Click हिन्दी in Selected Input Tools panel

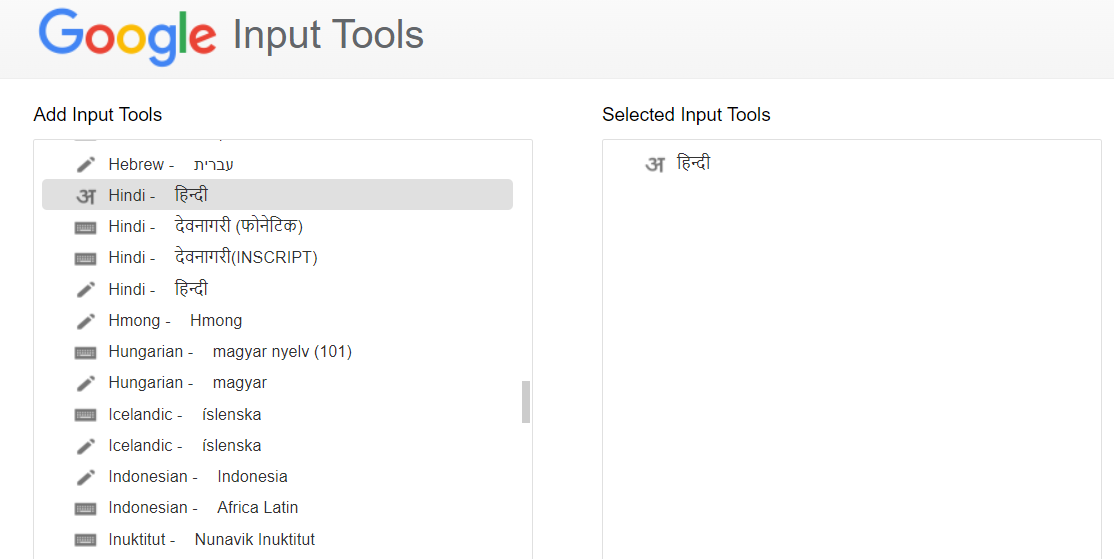[x=693, y=163]
